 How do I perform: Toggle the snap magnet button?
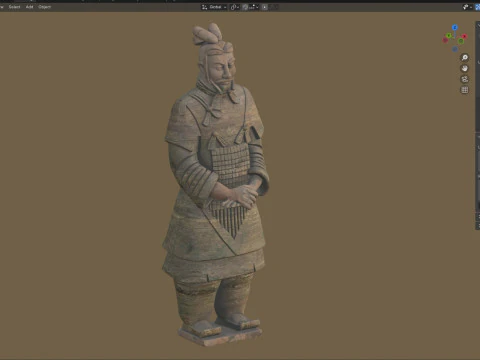tap(245, 7)
